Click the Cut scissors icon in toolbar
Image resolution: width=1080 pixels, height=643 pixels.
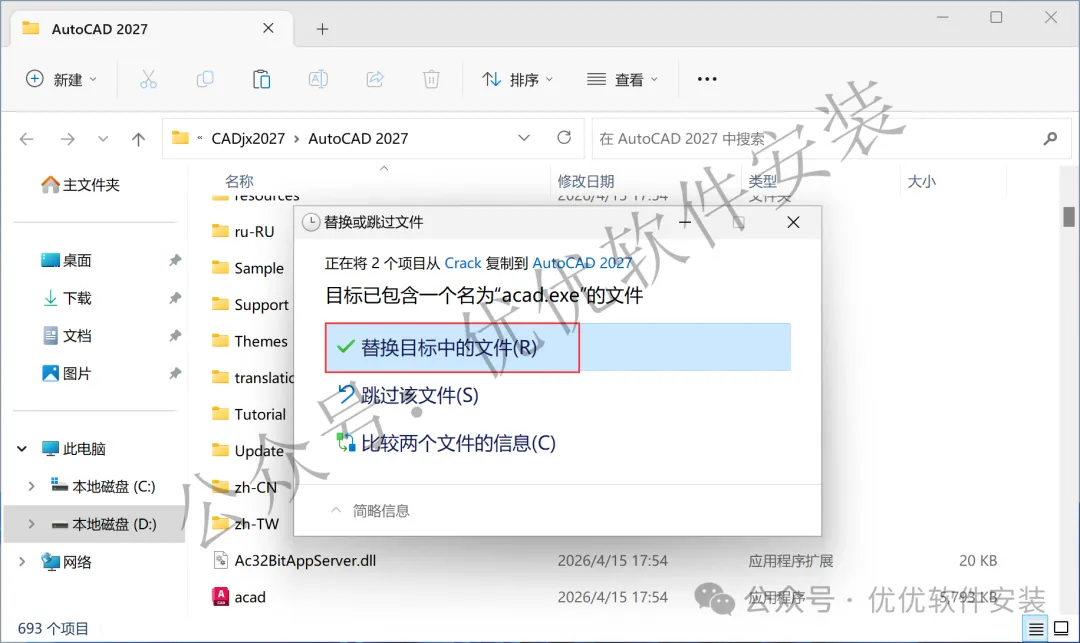pyautogui.click(x=148, y=79)
